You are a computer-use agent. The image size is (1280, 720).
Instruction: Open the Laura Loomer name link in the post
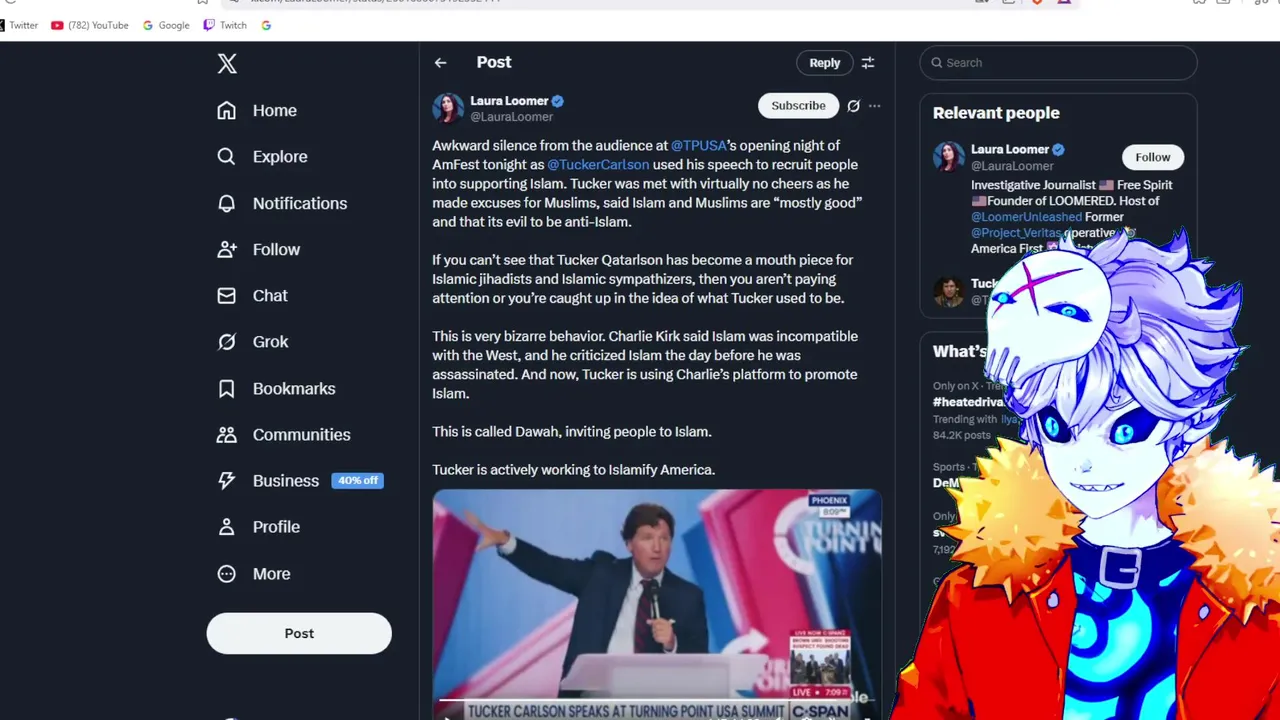[509, 101]
